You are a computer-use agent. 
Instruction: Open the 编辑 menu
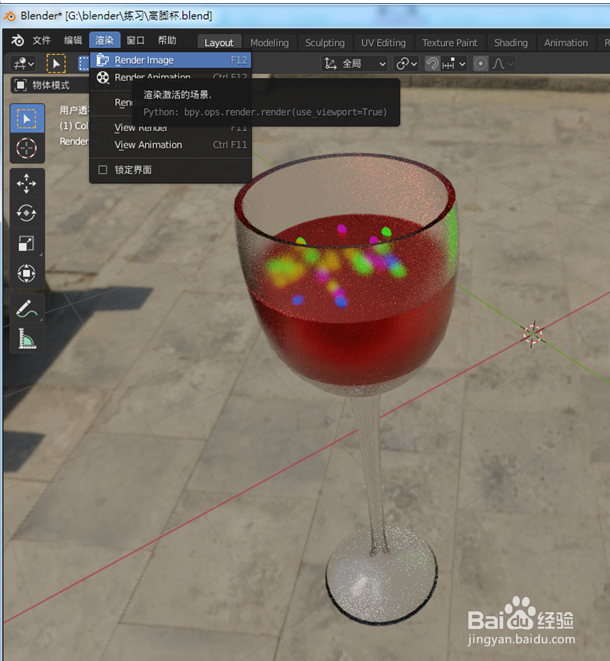(x=73, y=40)
